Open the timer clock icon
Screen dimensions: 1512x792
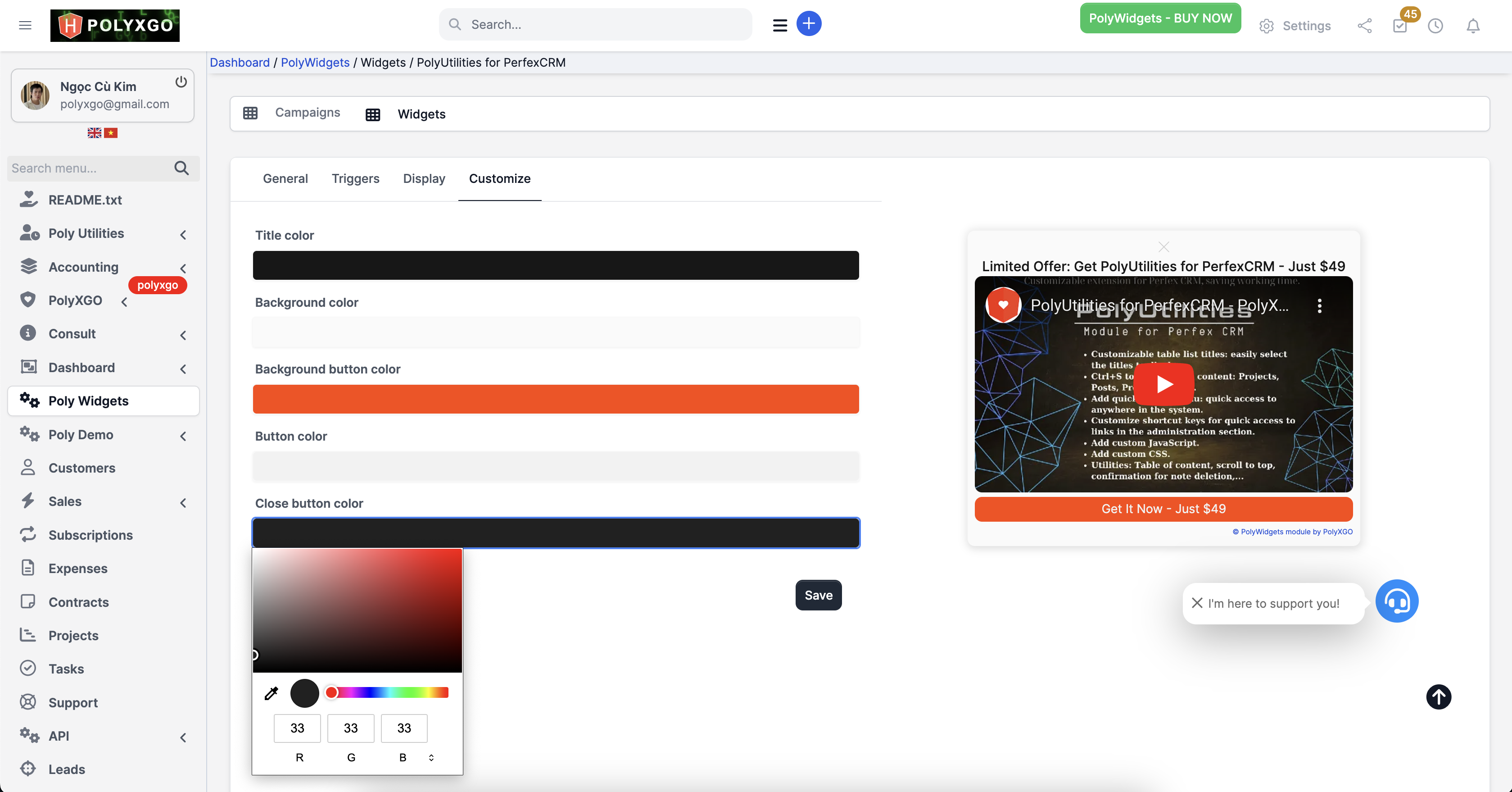pyautogui.click(x=1435, y=26)
